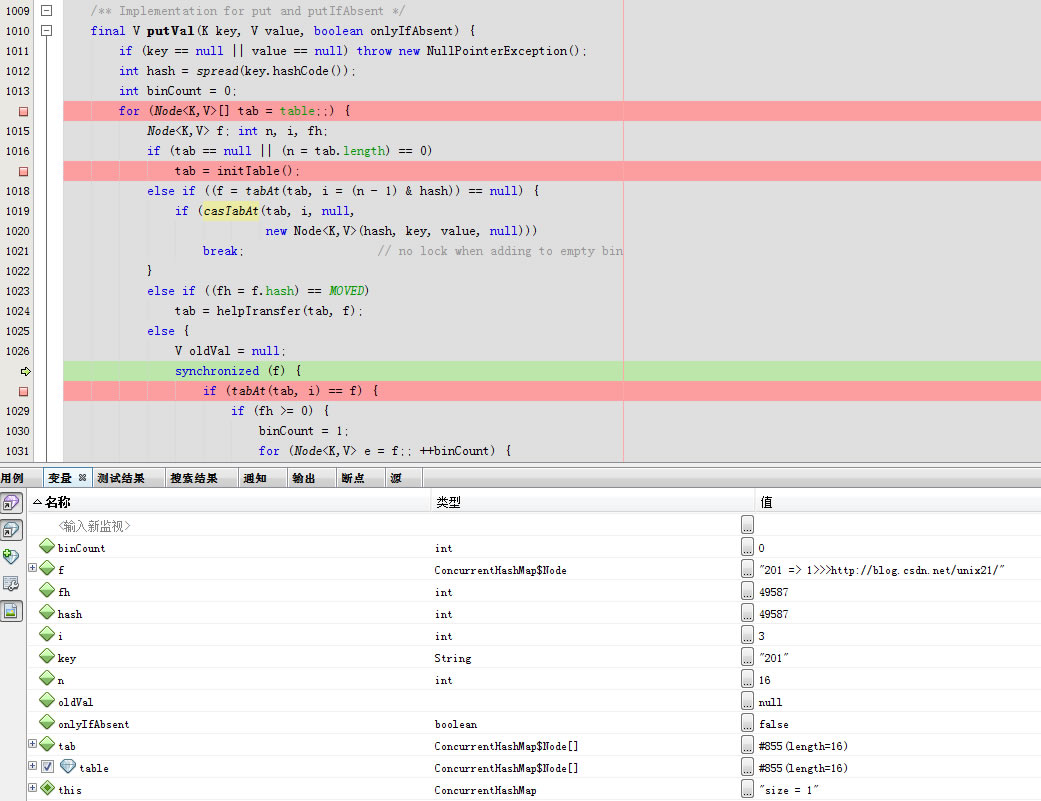1041x801 pixels.
Task: Click helpTransfer call on line 1024
Action: pyautogui.click(x=258, y=311)
